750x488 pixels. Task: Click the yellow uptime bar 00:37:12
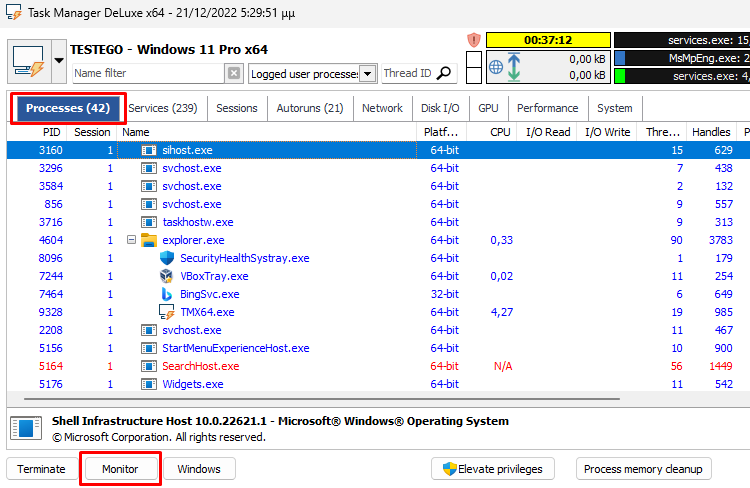(x=548, y=40)
